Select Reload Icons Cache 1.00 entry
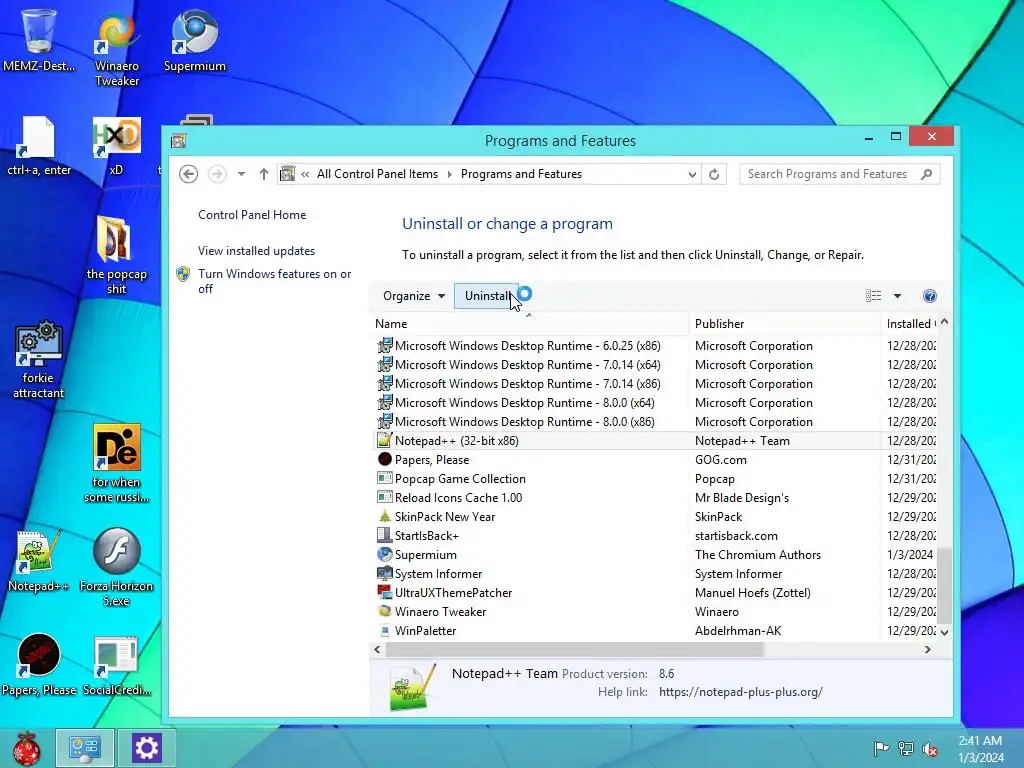This screenshot has width=1024, height=768. click(x=656, y=498)
